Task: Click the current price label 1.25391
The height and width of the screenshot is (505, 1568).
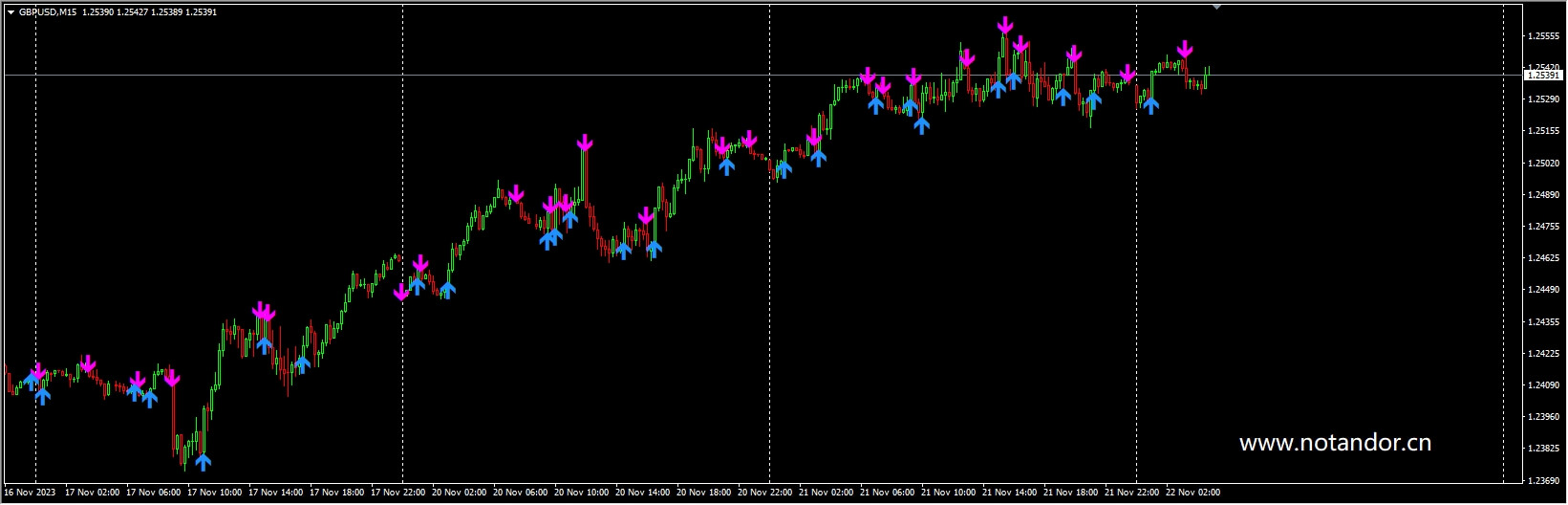Action: coord(1542,75)
